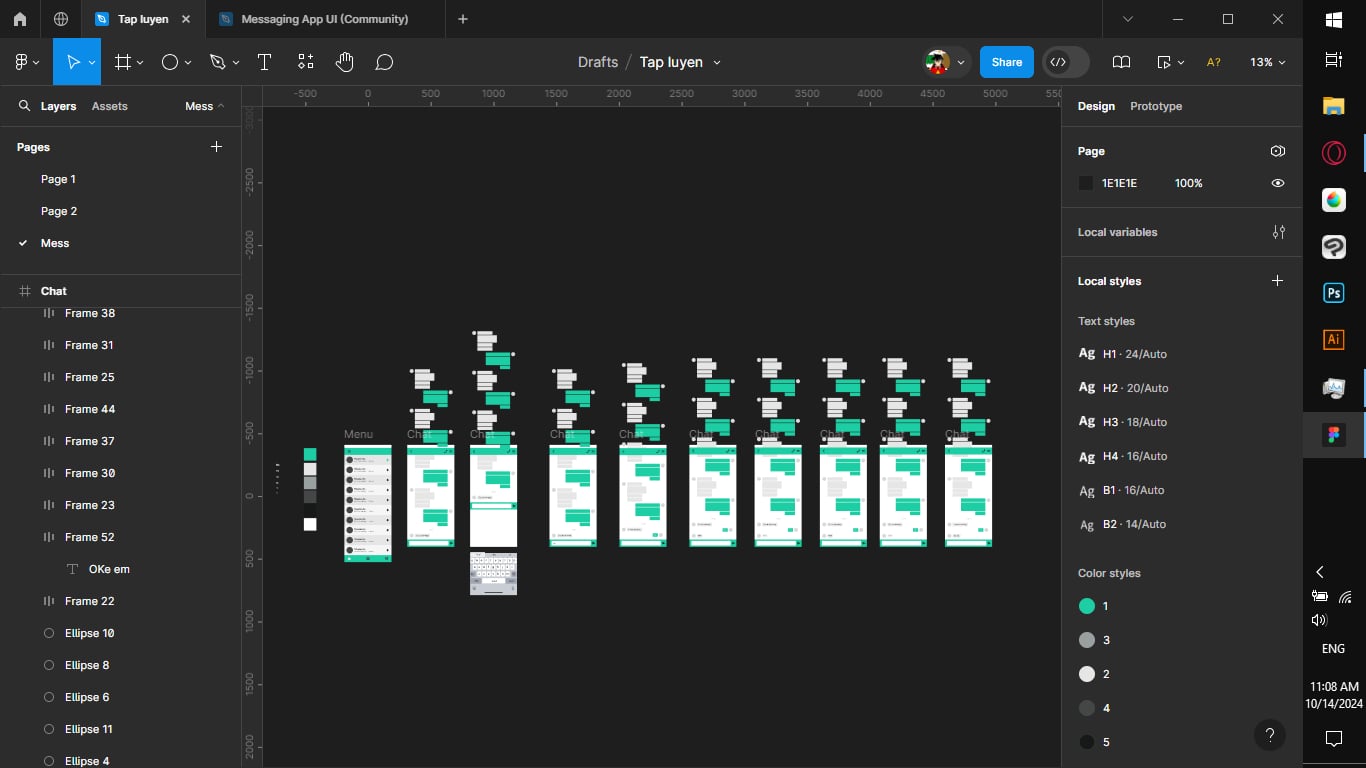Select the Move tool

click(72, 62)
